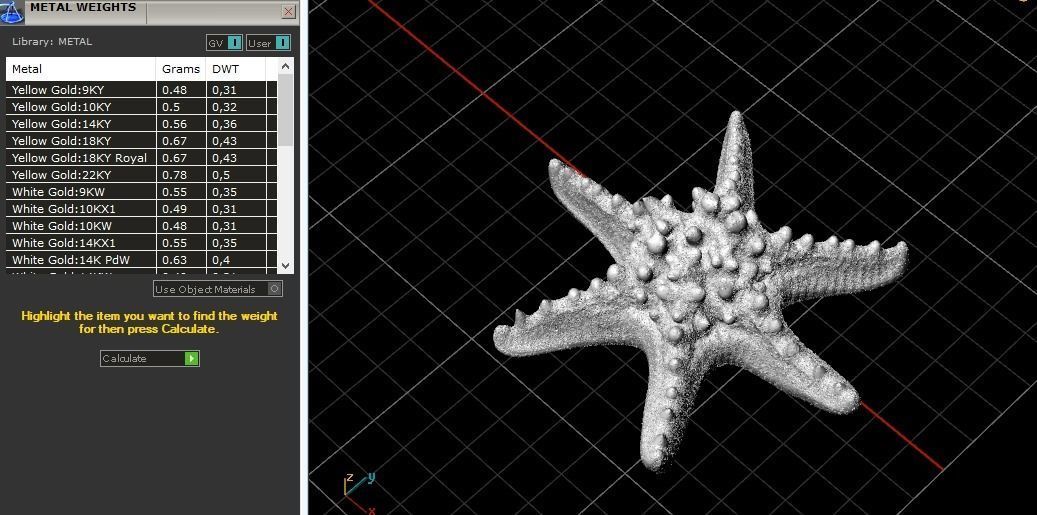Image resolution: width=1037 pixels, height=515 pixels.
Task: Click grams value 0.5 for 10KY
Action: (170, 106)
